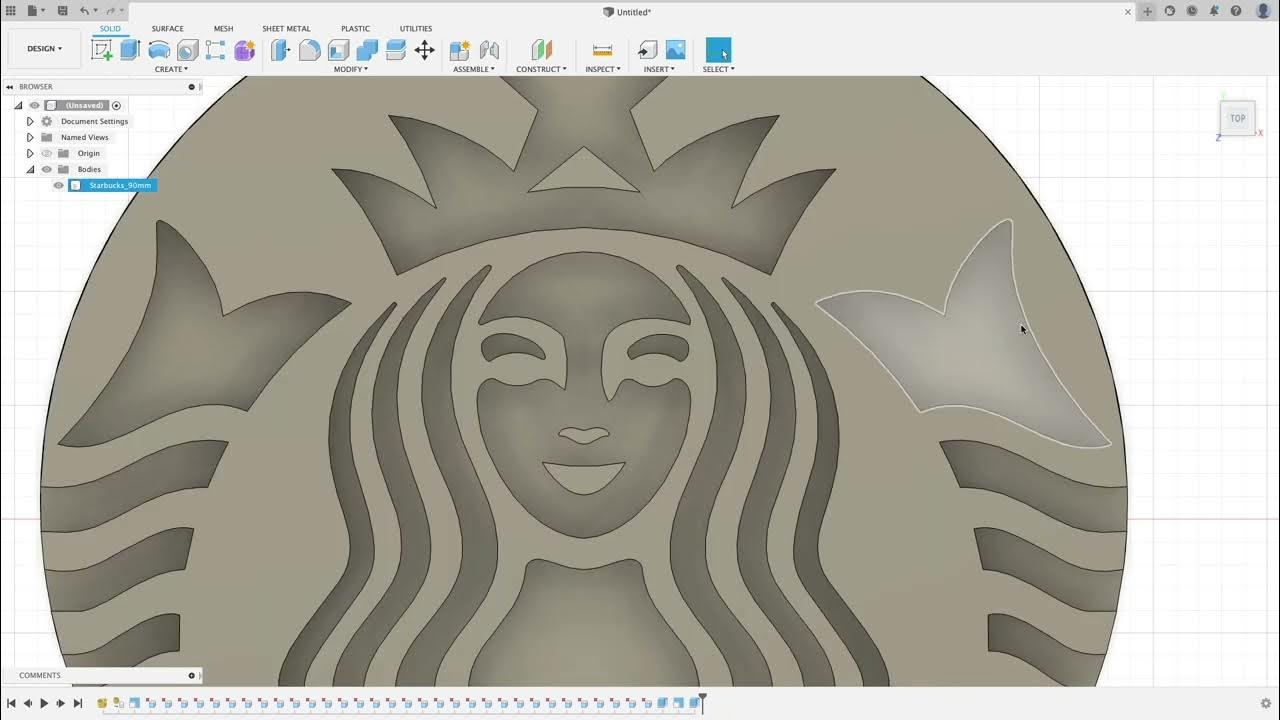Open timeline settings gear
1280x720 pixels.
[1266, 704]
